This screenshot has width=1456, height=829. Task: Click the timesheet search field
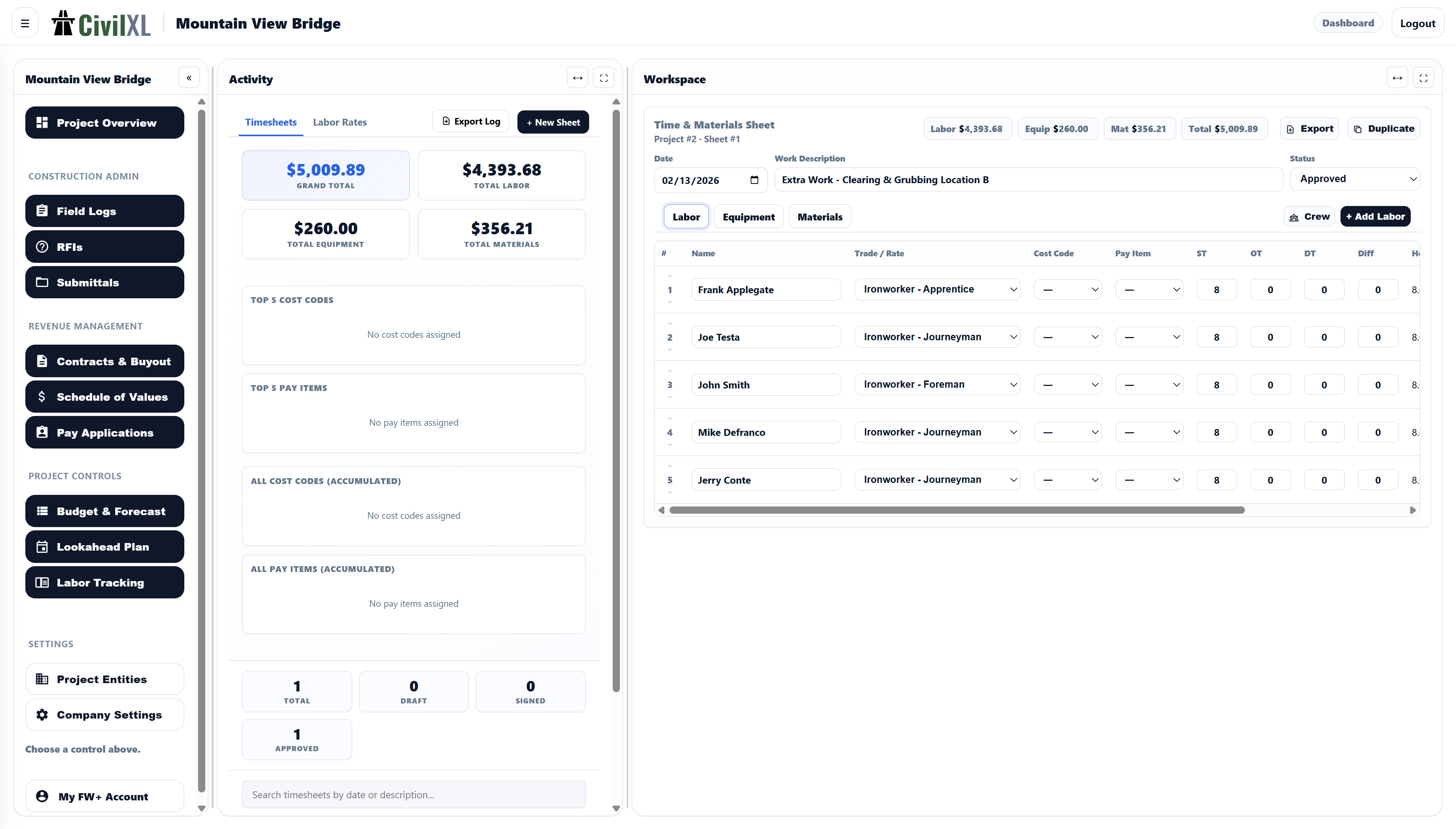pyautogui.click(x=414, y=794)
